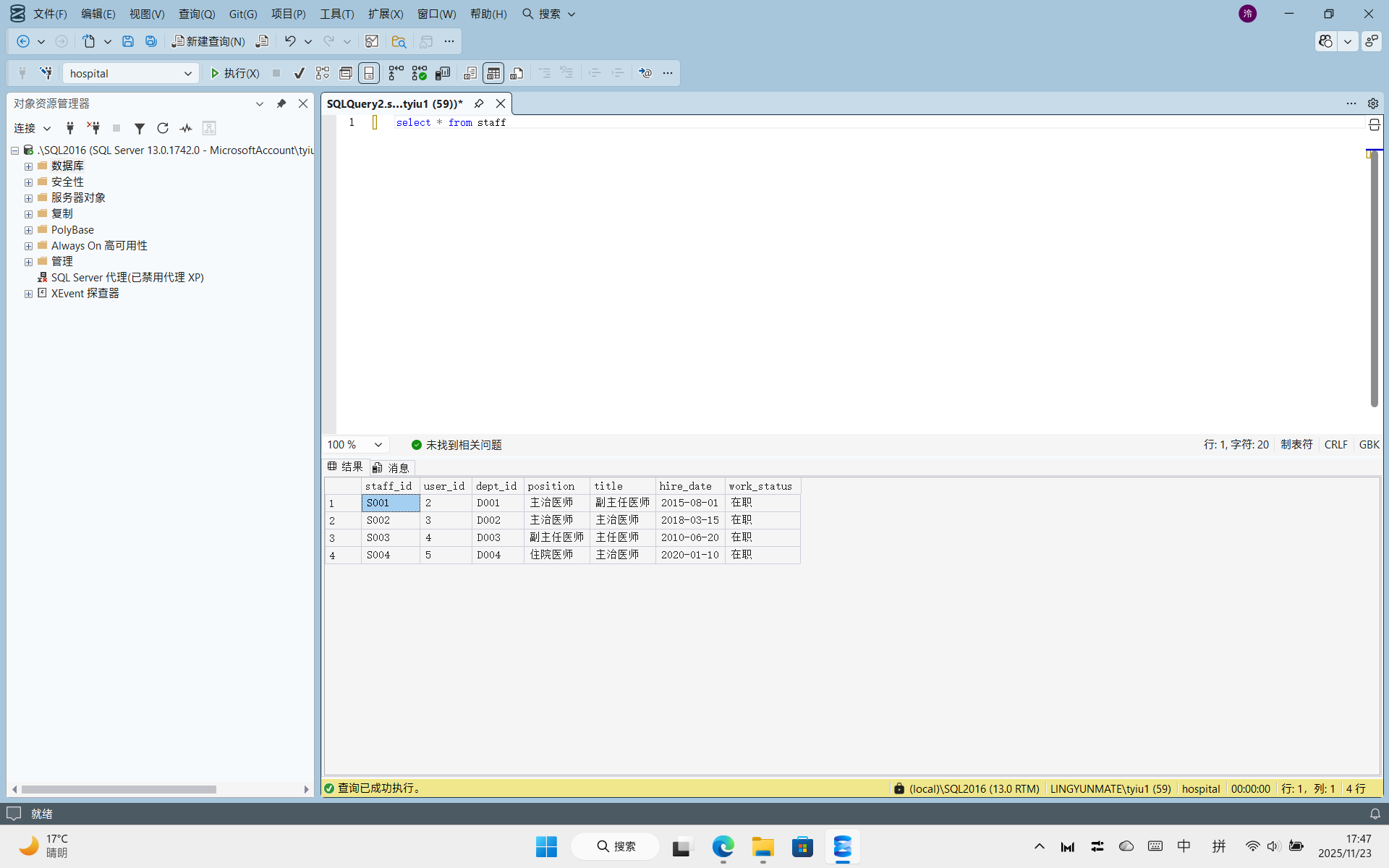The height and width of the screenshot is (868, 1389).
Task: Click the Undo arrow icon
Action: [290, 41]
